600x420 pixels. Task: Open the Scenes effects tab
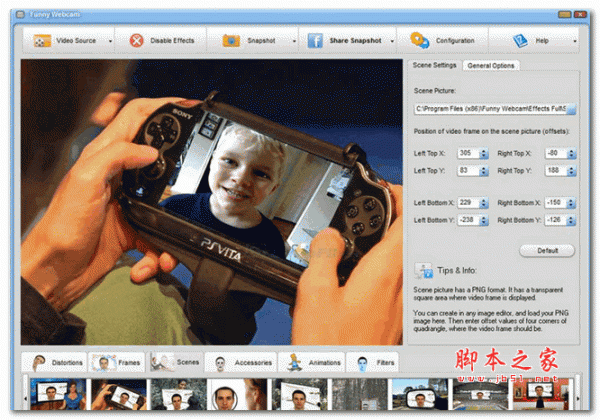coord(175,362)
